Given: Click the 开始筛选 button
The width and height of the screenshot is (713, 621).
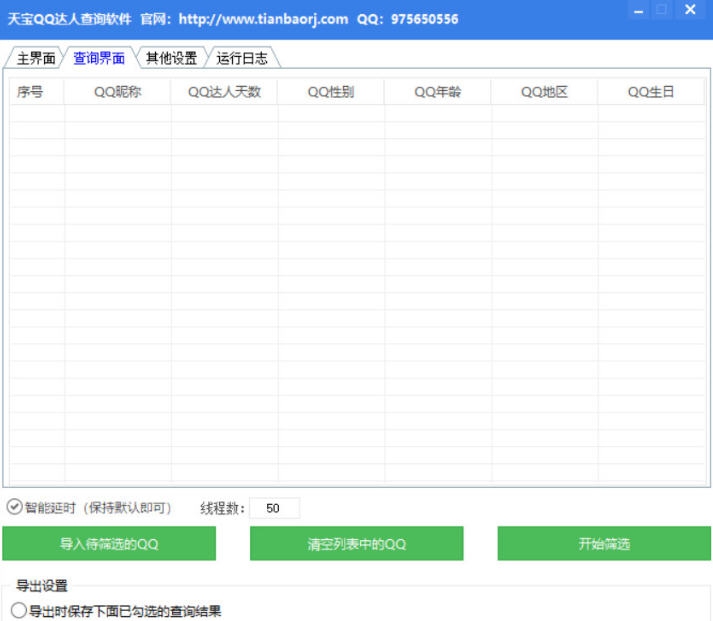Looking at the screenshot, I should 604,543.
